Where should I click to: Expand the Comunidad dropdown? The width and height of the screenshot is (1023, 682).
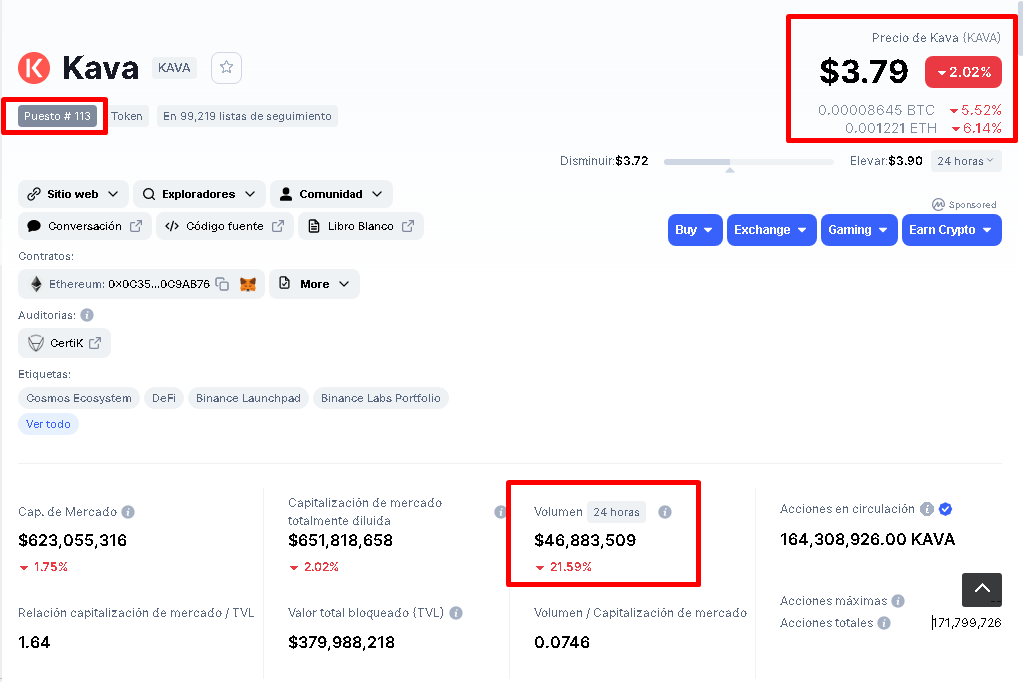pos(331,194)
